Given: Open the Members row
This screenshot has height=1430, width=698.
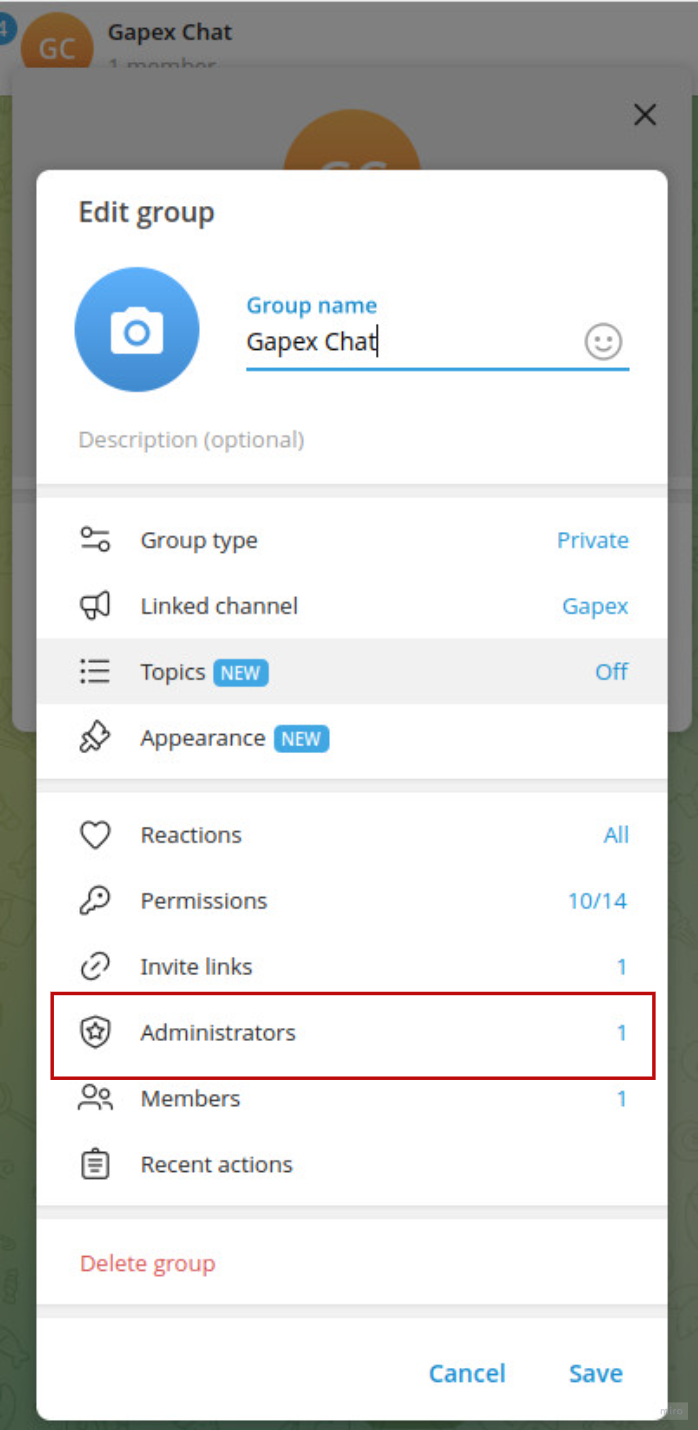Looking at the screenshot, I should pyautogui.click(x=352, y=1098).
